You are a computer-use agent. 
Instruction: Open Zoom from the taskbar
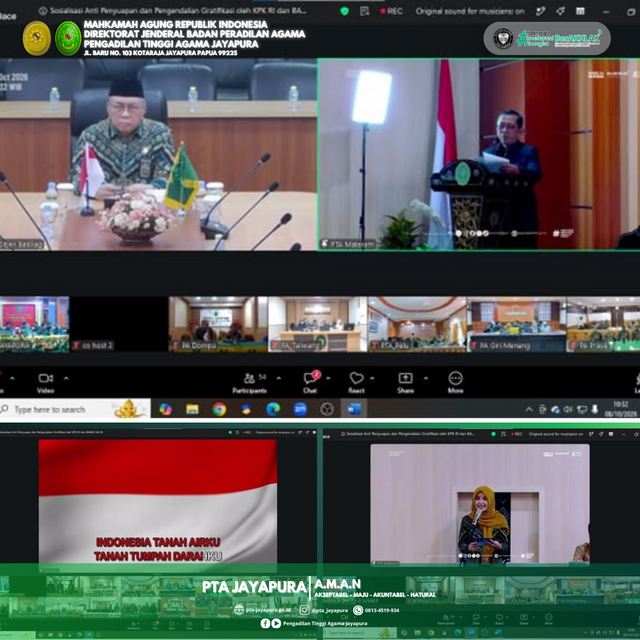300,409
